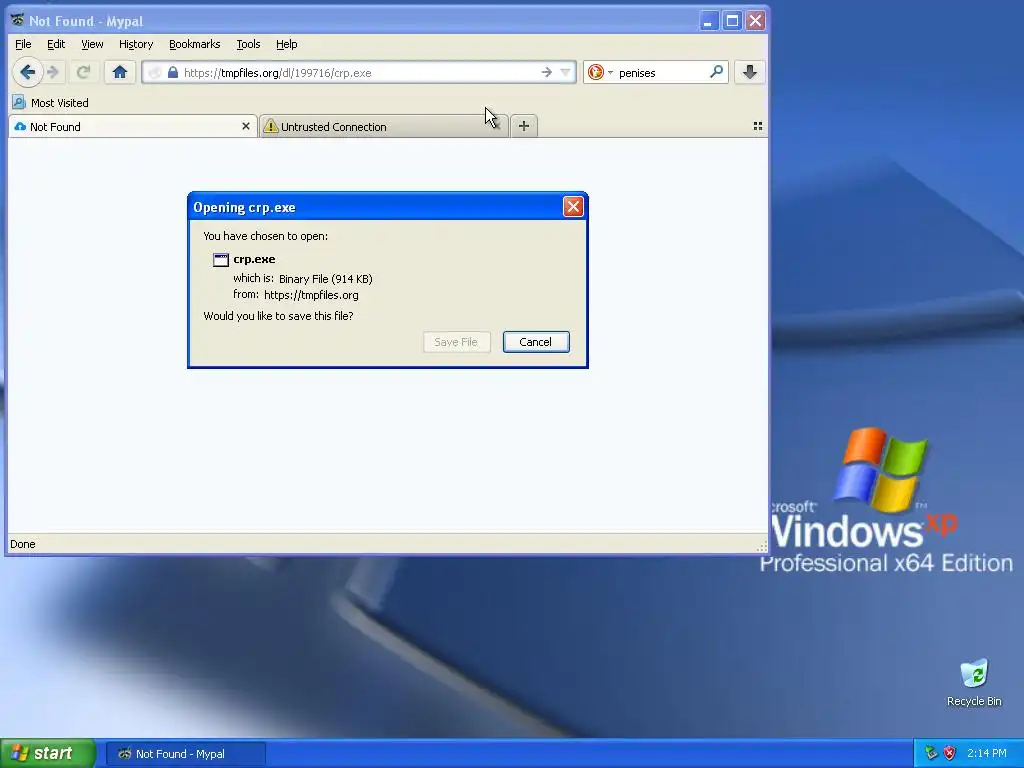1024x768 pixels.
Task: Click the window resize grip in status bar
Action: point(761,546)
